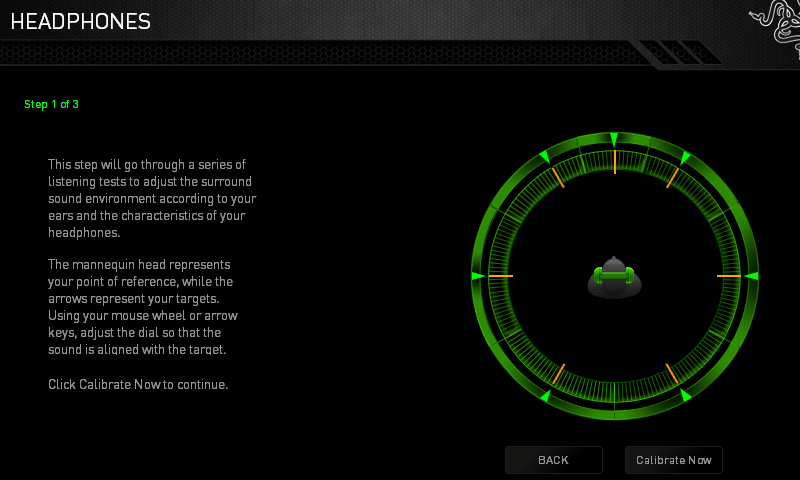Viewport: 800px width, 480px height.
Task: Select the right green target arrow
Action: [x=752, y=276]
